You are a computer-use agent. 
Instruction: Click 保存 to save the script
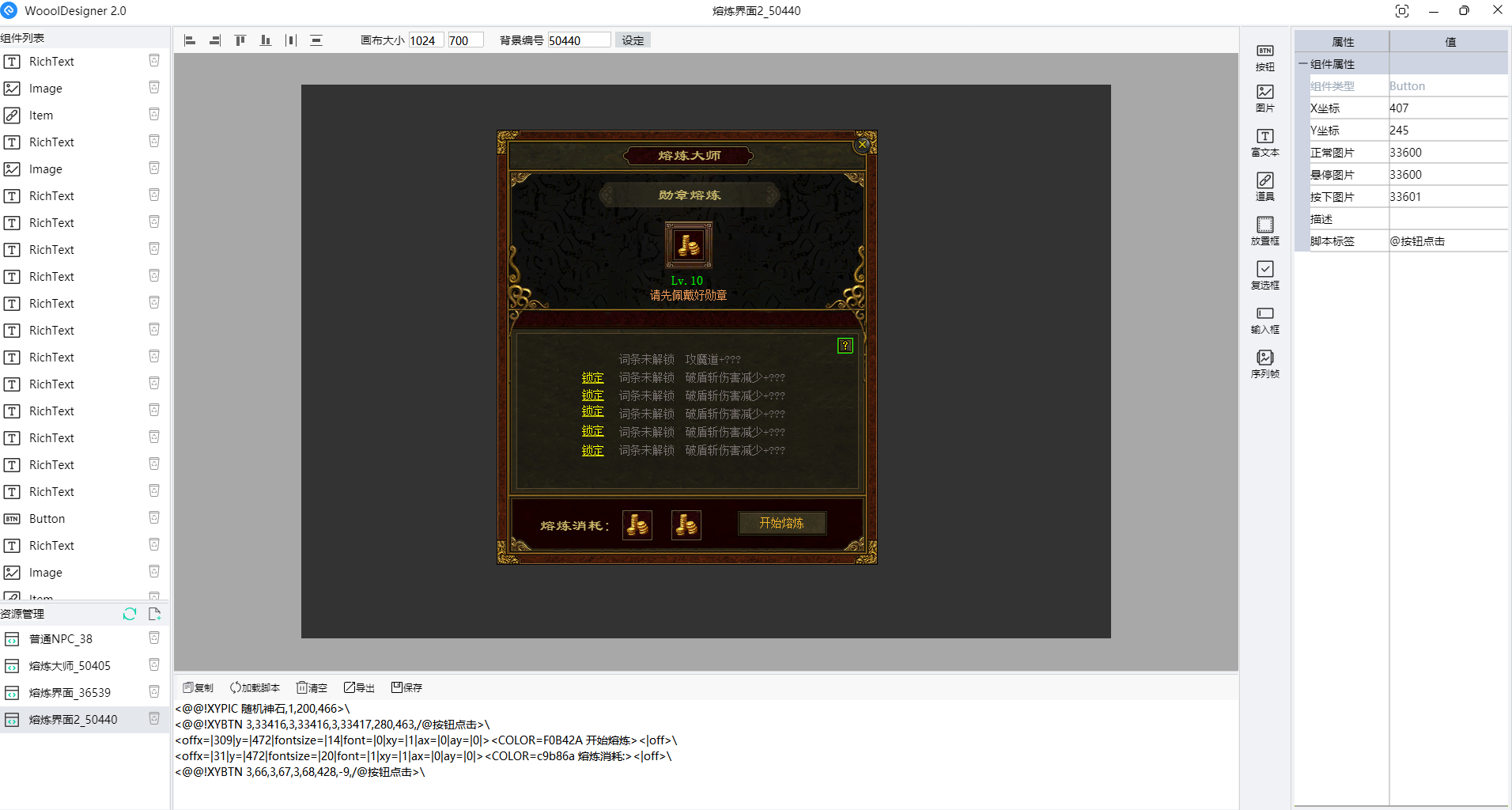click(407, 687)
